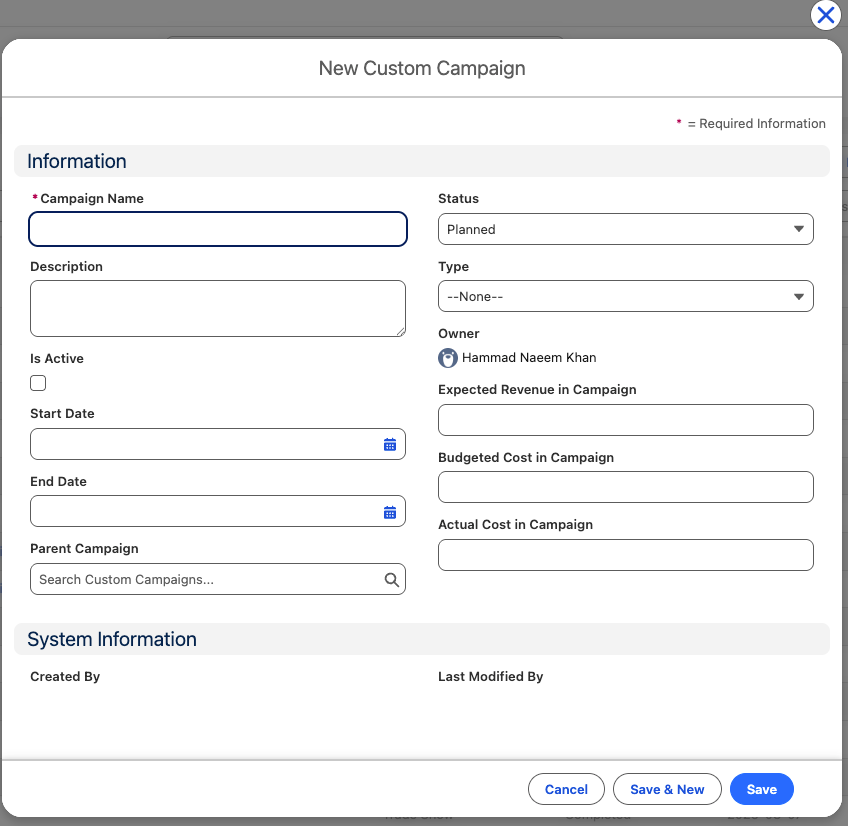Click into the Description text area
848x826 pixels.
pos(218,308)
